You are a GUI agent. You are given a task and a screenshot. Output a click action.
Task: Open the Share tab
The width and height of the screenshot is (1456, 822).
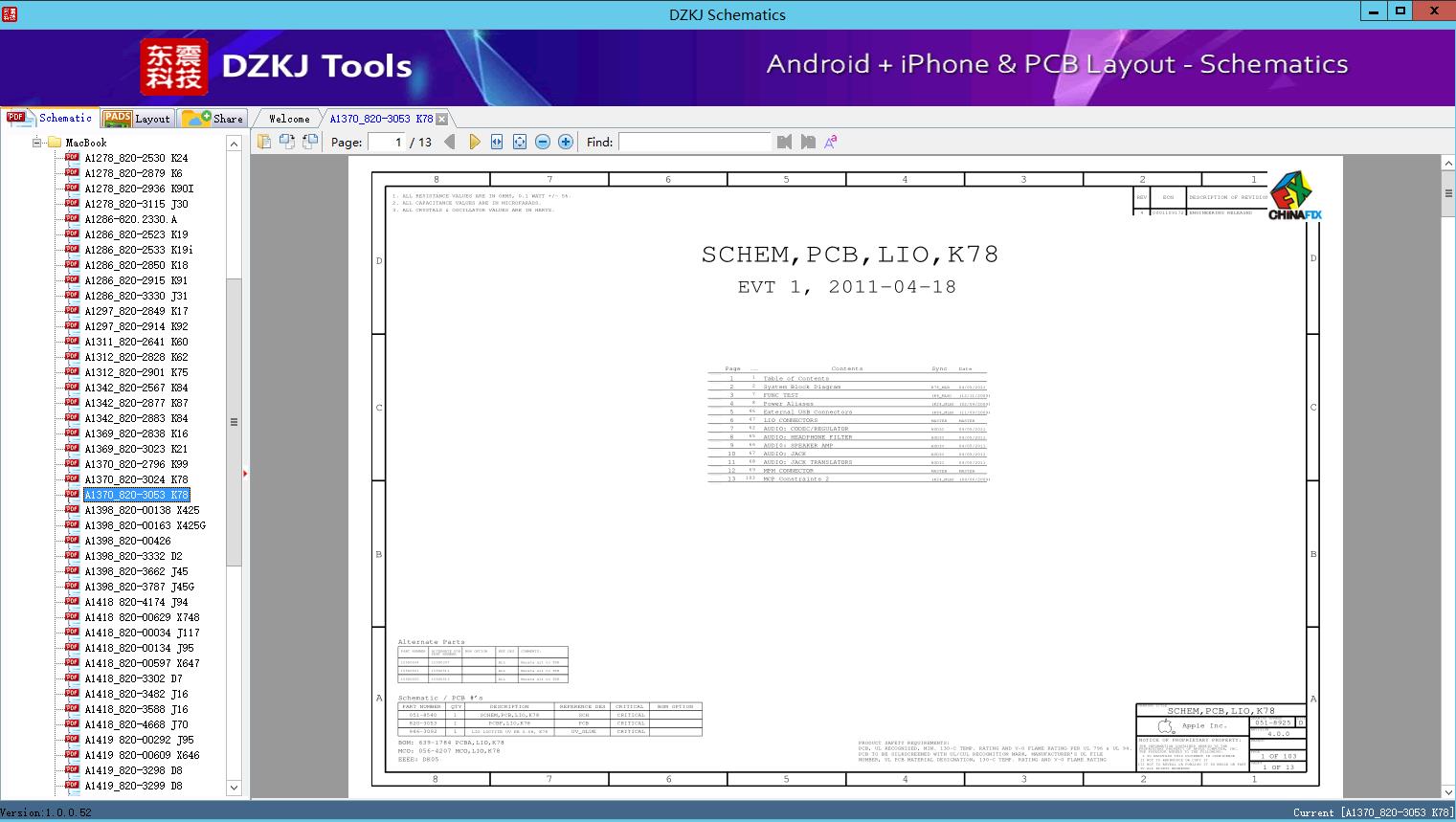pos(213,118)
